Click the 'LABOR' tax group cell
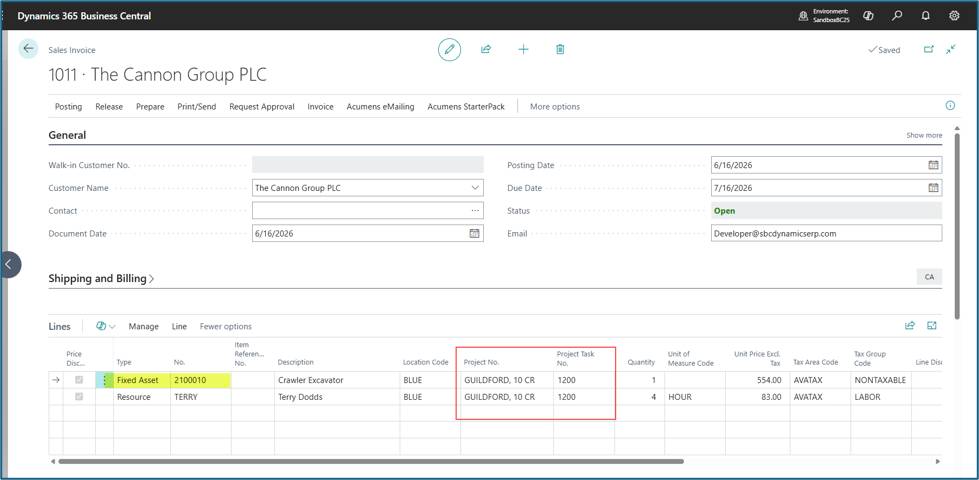Image resolution: width=979 pixels, height=480 pixels. pos(880,396)
